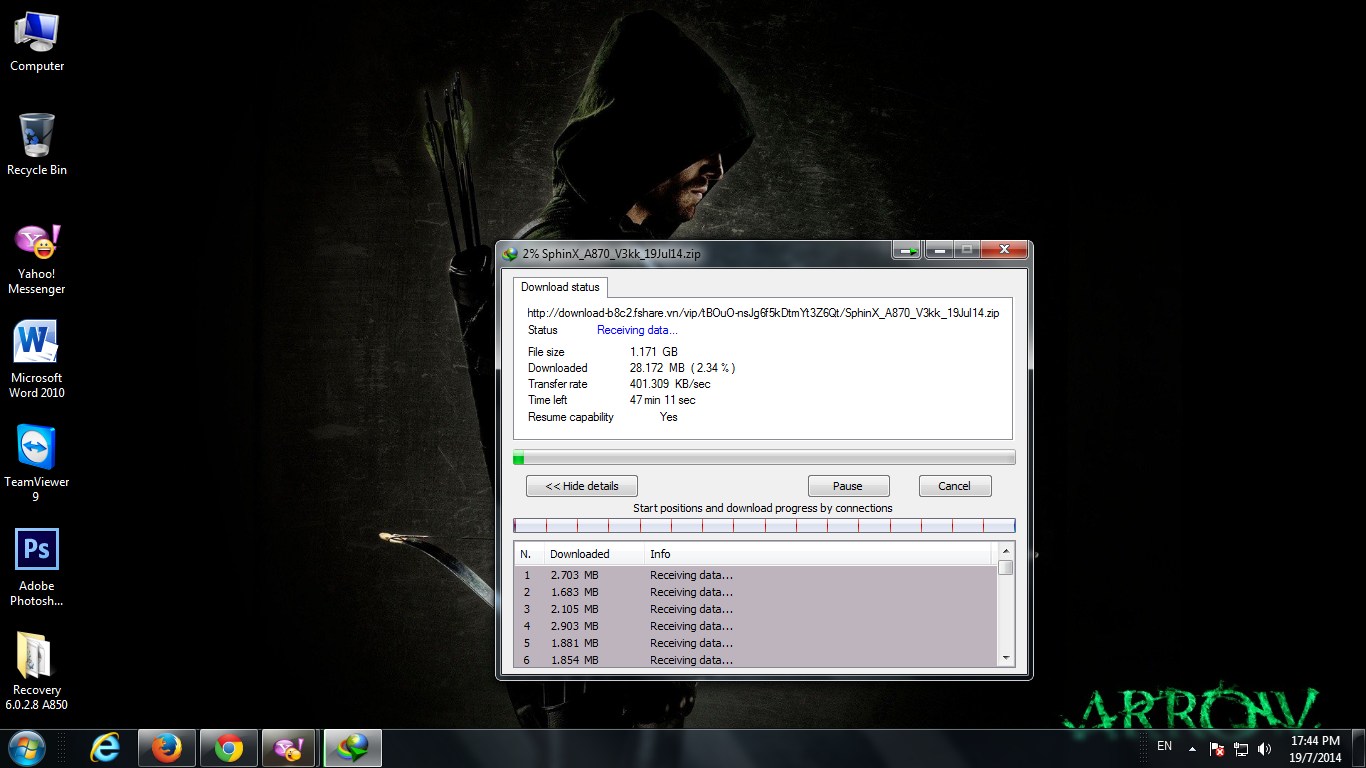Open the Recycle Bin desktop icon
The height and width of the screenshot is (768, 1366).
(x=37, y=145)
